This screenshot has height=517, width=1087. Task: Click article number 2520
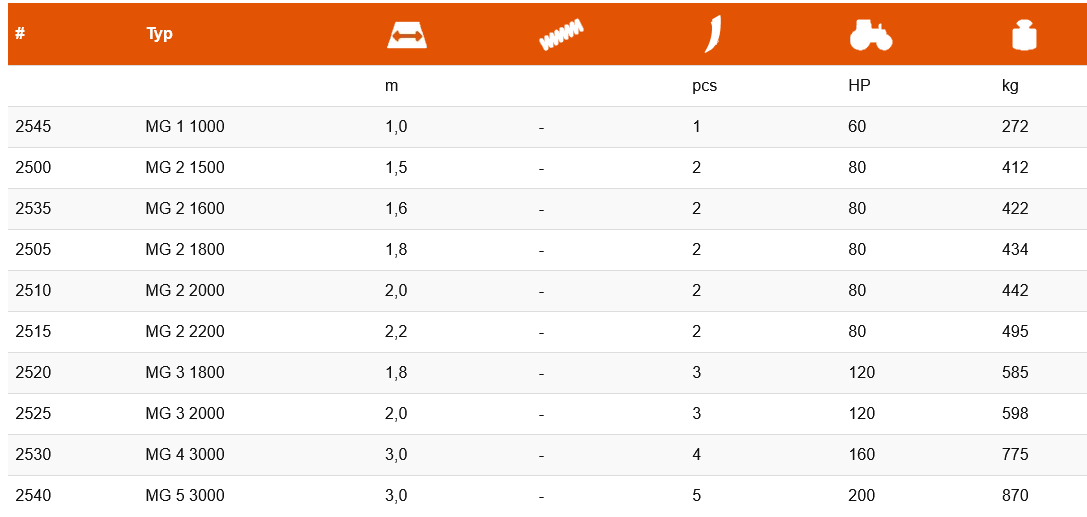(x=33, y=373)
